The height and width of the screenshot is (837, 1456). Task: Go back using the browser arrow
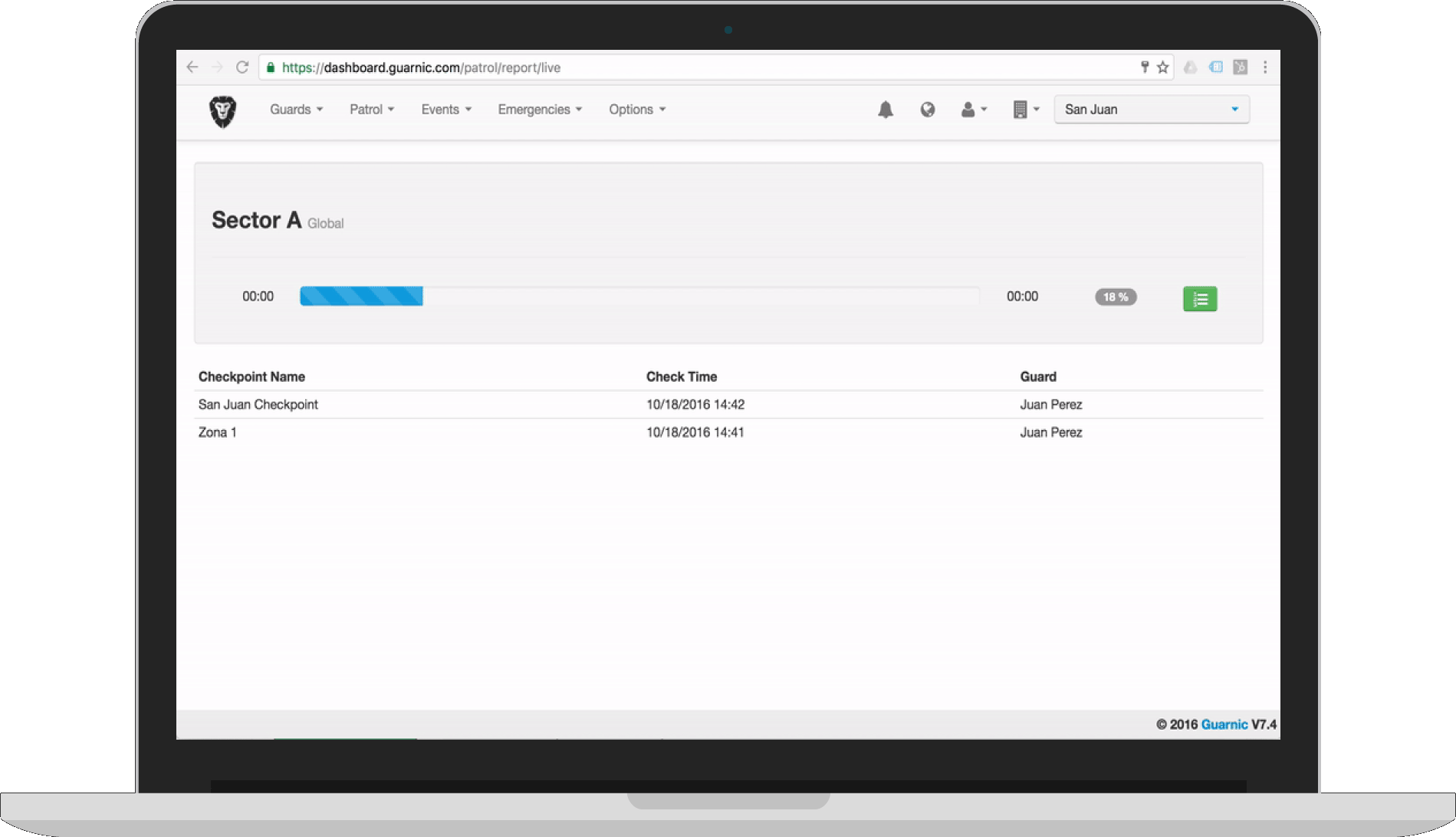(192, 67)
